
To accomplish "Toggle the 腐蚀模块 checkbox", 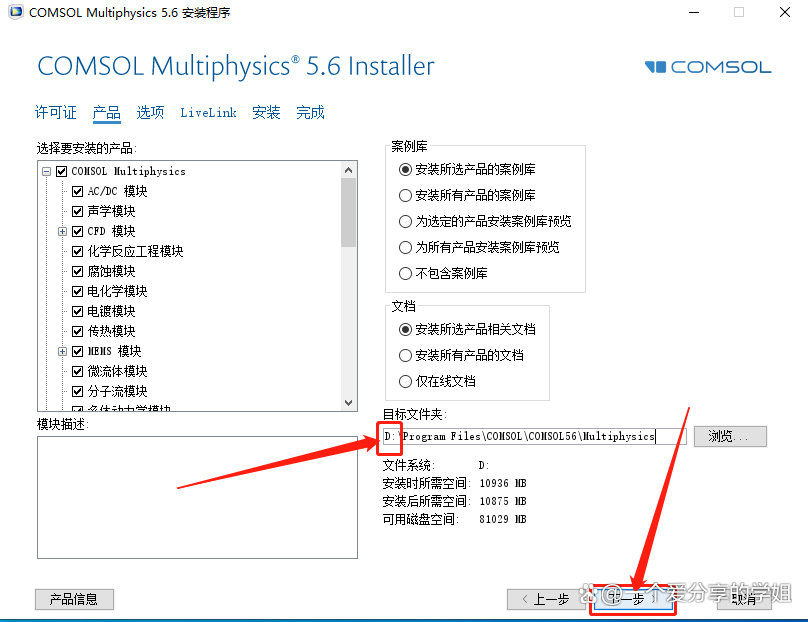I will [77, 271].
